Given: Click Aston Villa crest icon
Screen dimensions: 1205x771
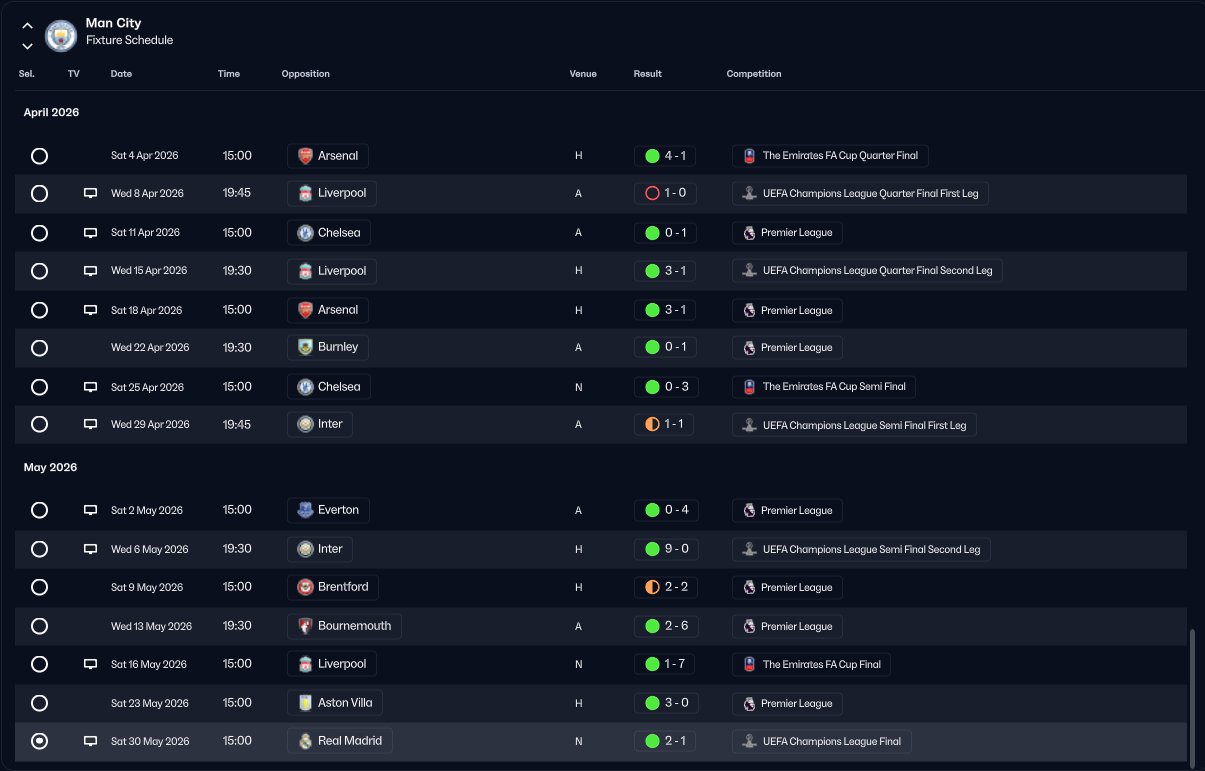Looking at the screenshot, I should 305,703.
